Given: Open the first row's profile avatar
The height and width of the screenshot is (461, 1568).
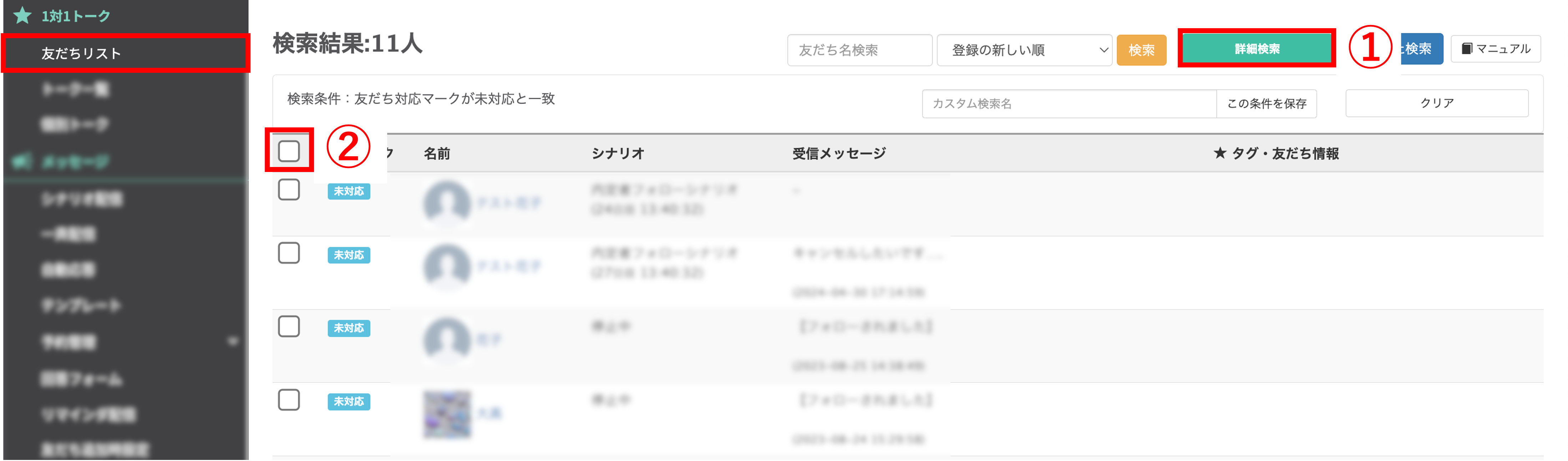Looking at the screenshot, I should (447, 202).
